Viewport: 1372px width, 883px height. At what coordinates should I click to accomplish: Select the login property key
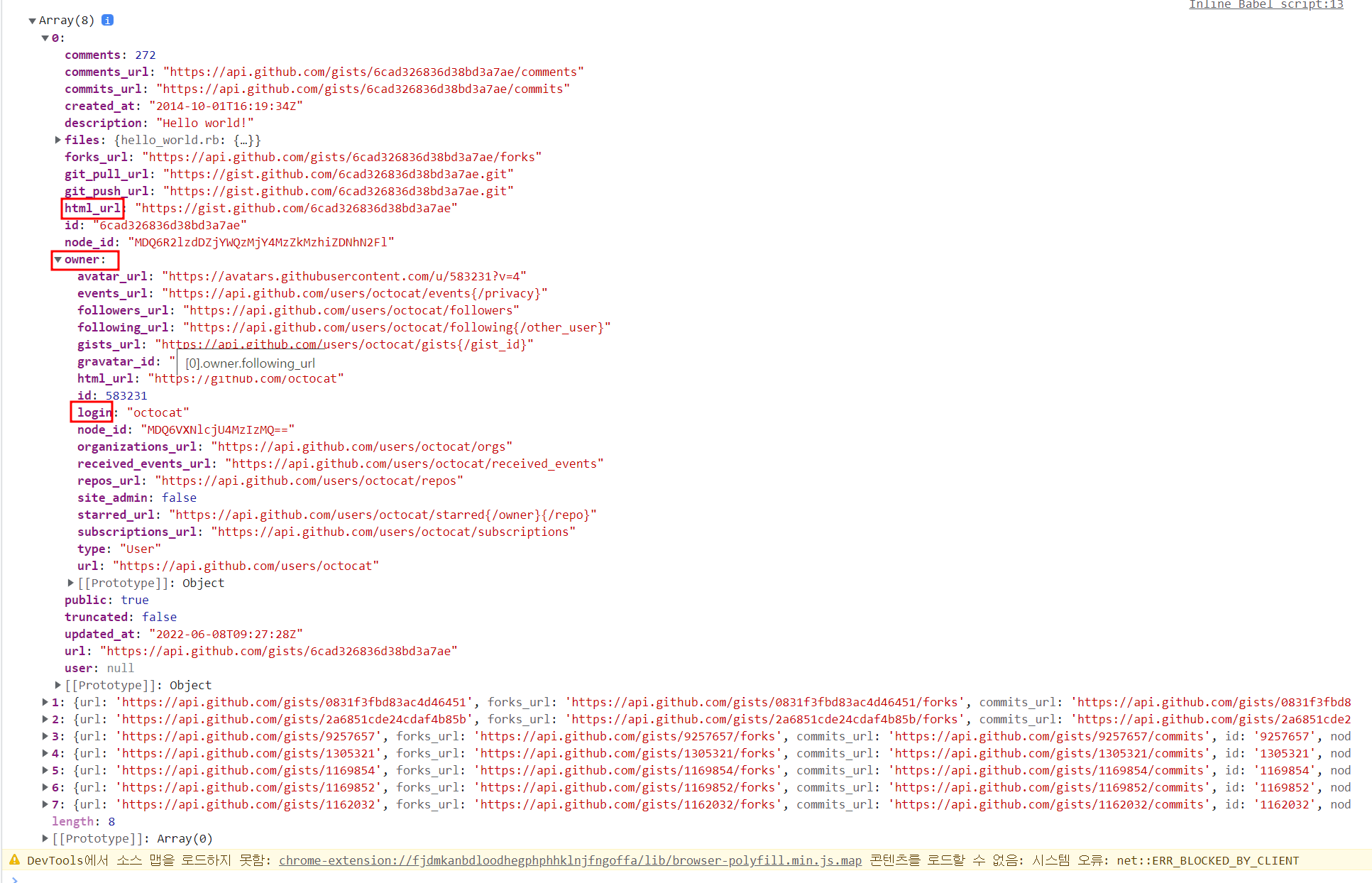click(x=94, y=412)
